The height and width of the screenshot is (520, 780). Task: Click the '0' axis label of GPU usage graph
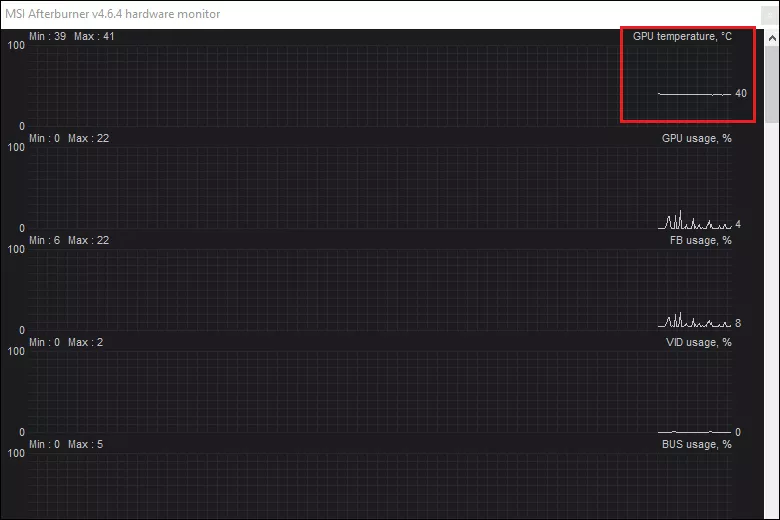click(22, 228)
